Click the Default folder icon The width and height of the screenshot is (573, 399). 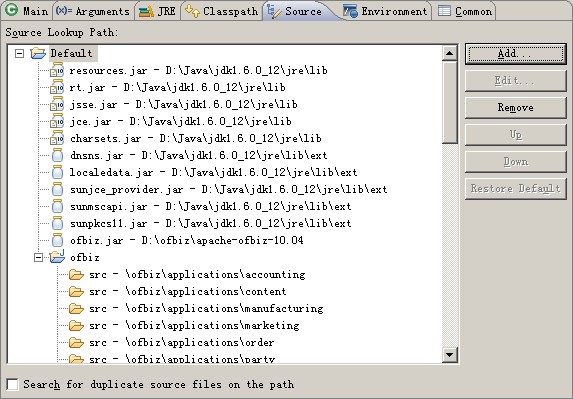38,53
